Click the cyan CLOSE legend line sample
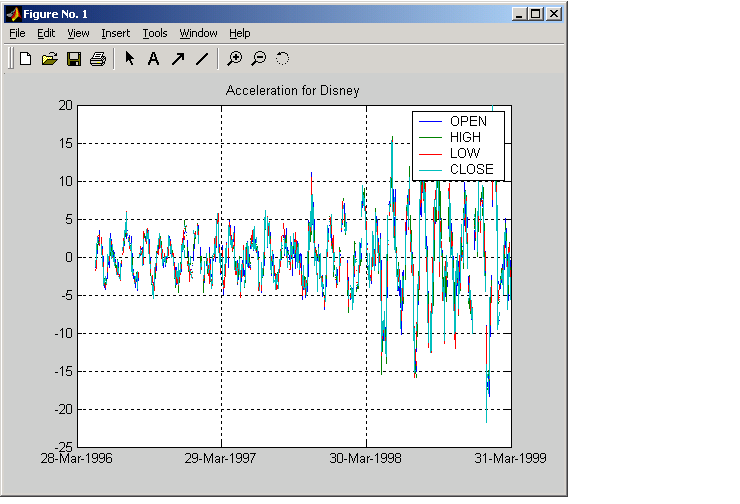This screenshot has width=740, height=504. 430,170
